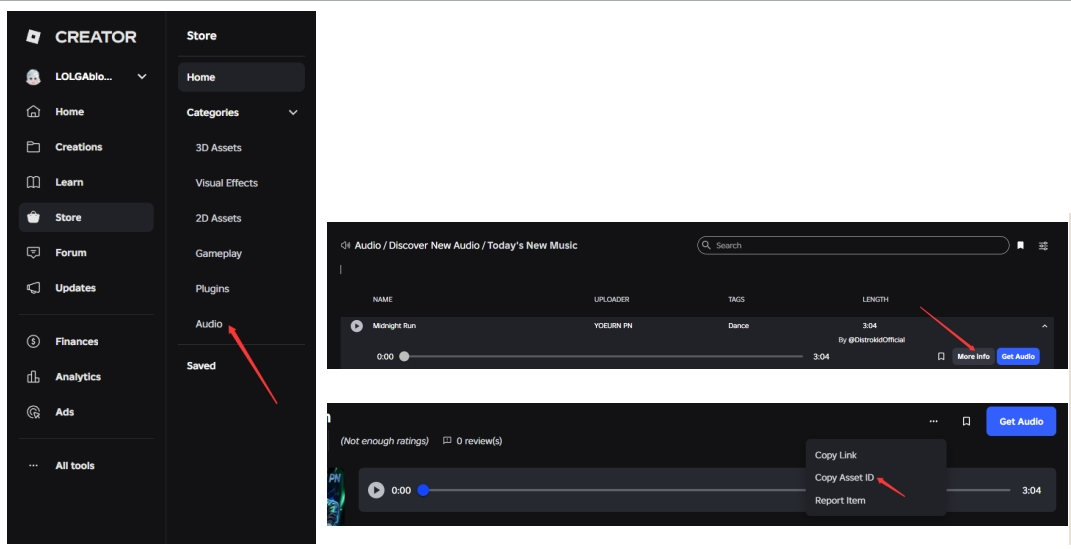Open the @DistrokidOfficial profile link
Screen dimensions: 1071x549
pos(876,340)
